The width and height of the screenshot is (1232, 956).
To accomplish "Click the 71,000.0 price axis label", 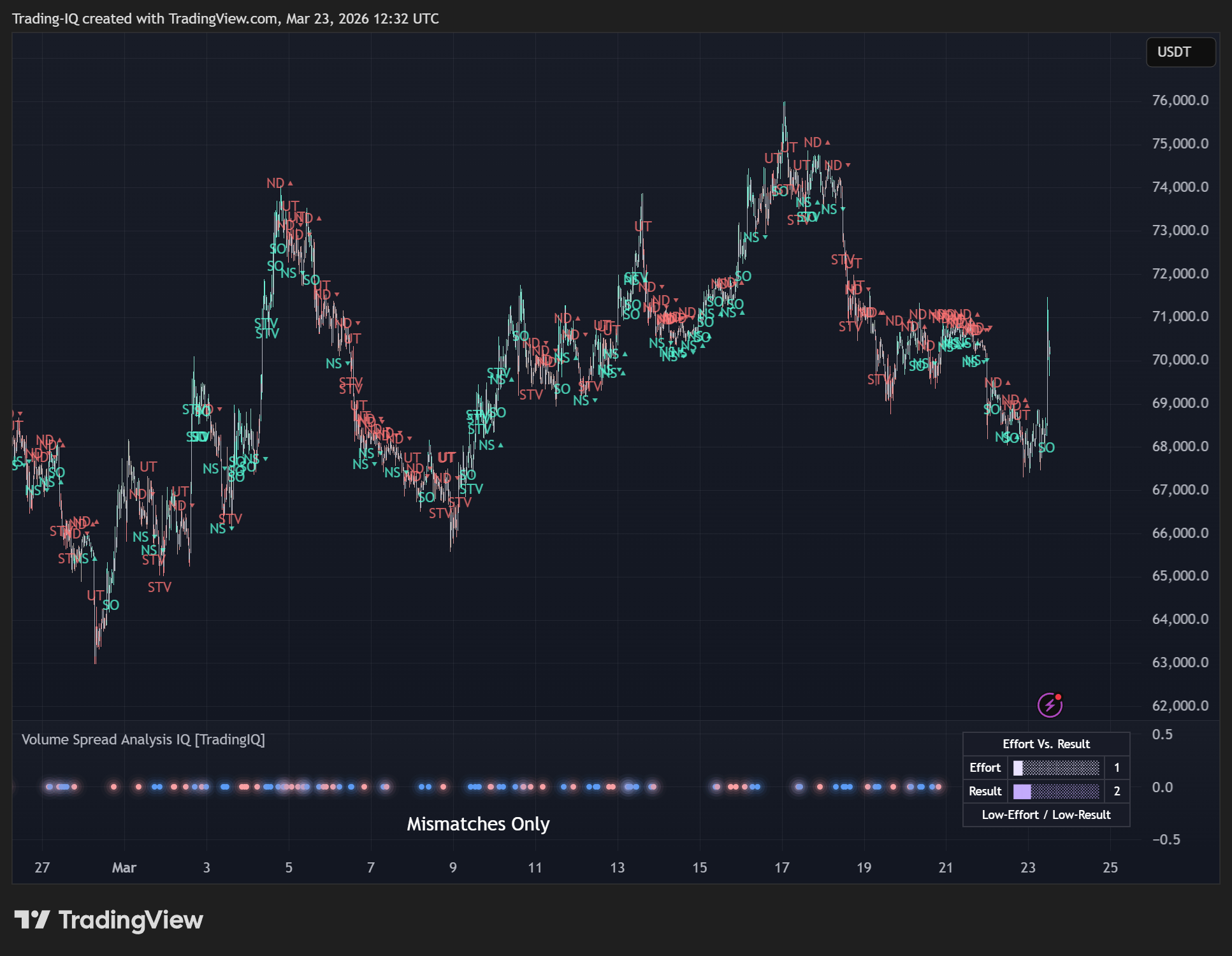I will tap(1180, 316).
